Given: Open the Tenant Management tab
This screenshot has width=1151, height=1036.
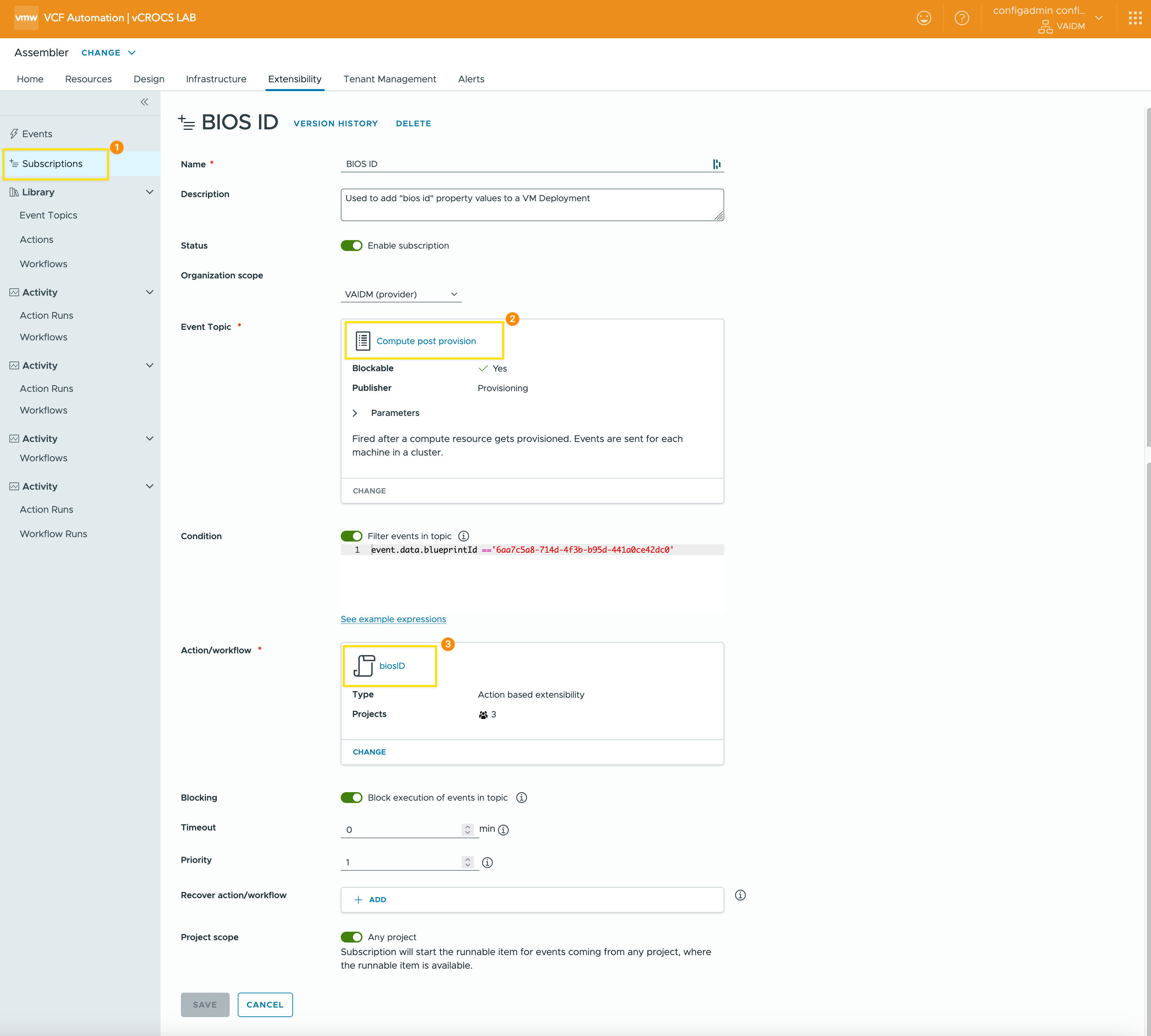Looking at the screenshot, I should point(389,79).
